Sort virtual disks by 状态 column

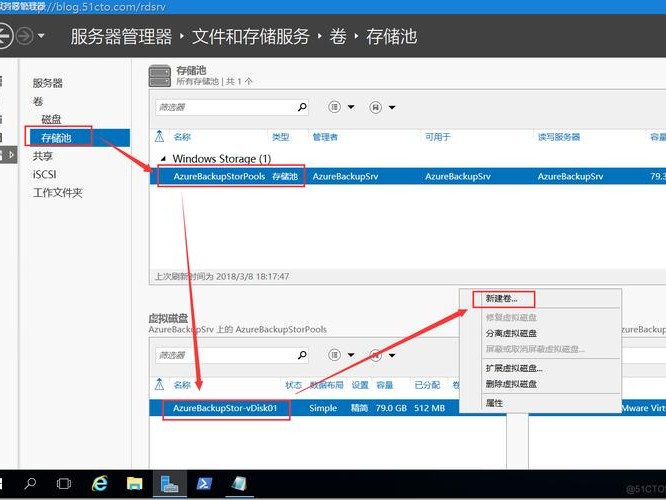point(293,385)
